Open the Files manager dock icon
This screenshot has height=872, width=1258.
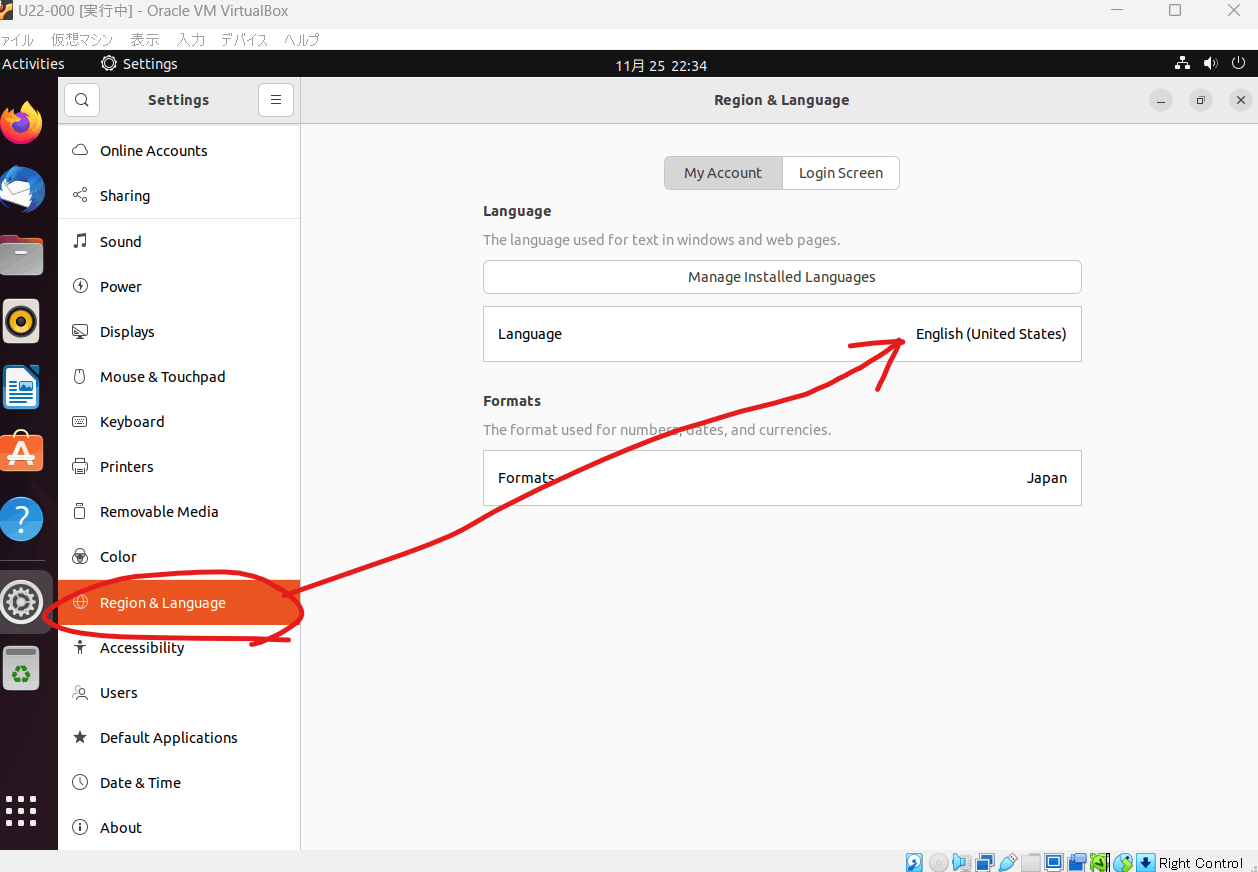(x=21, y=256)
